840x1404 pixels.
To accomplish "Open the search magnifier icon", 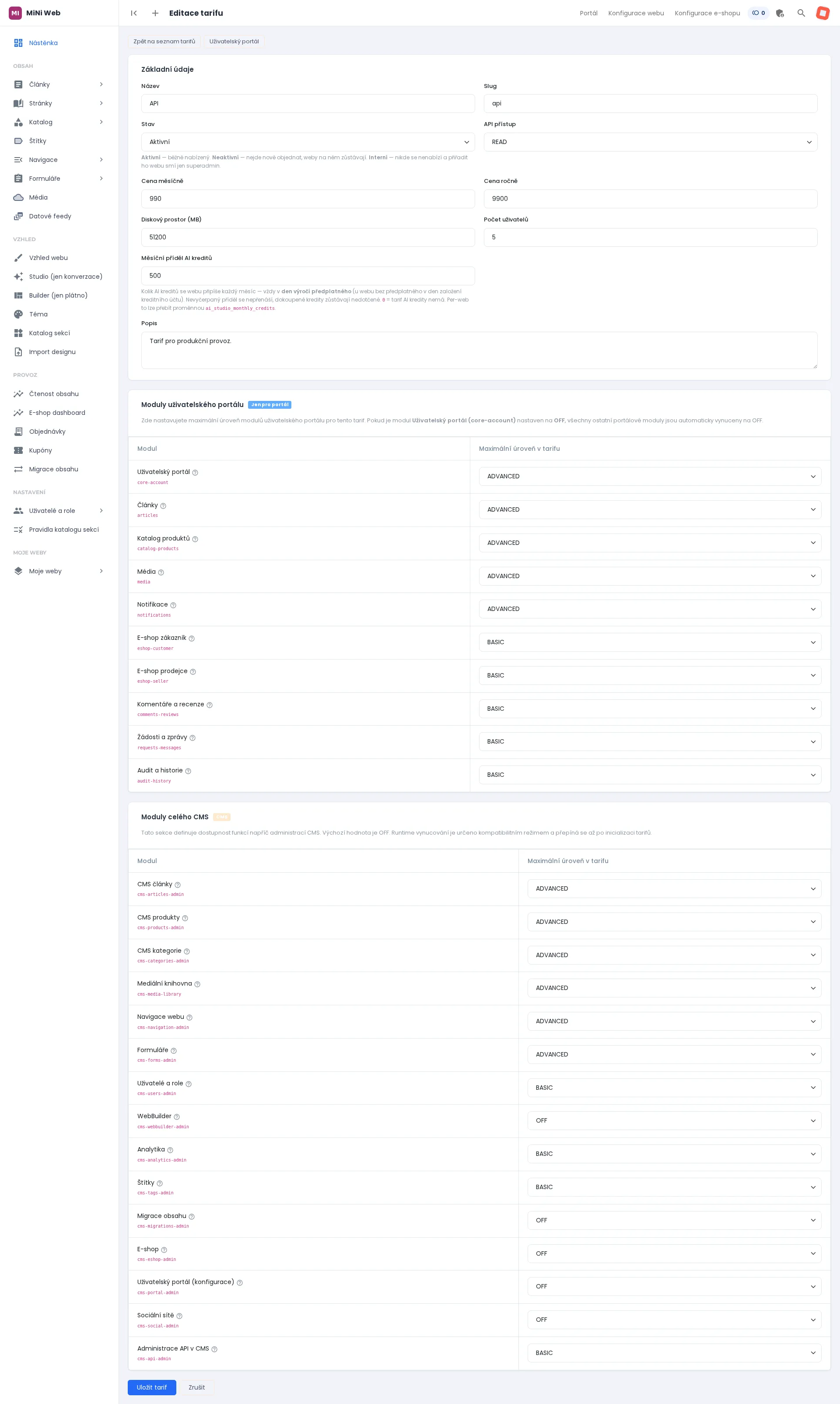I will point(801,13).
